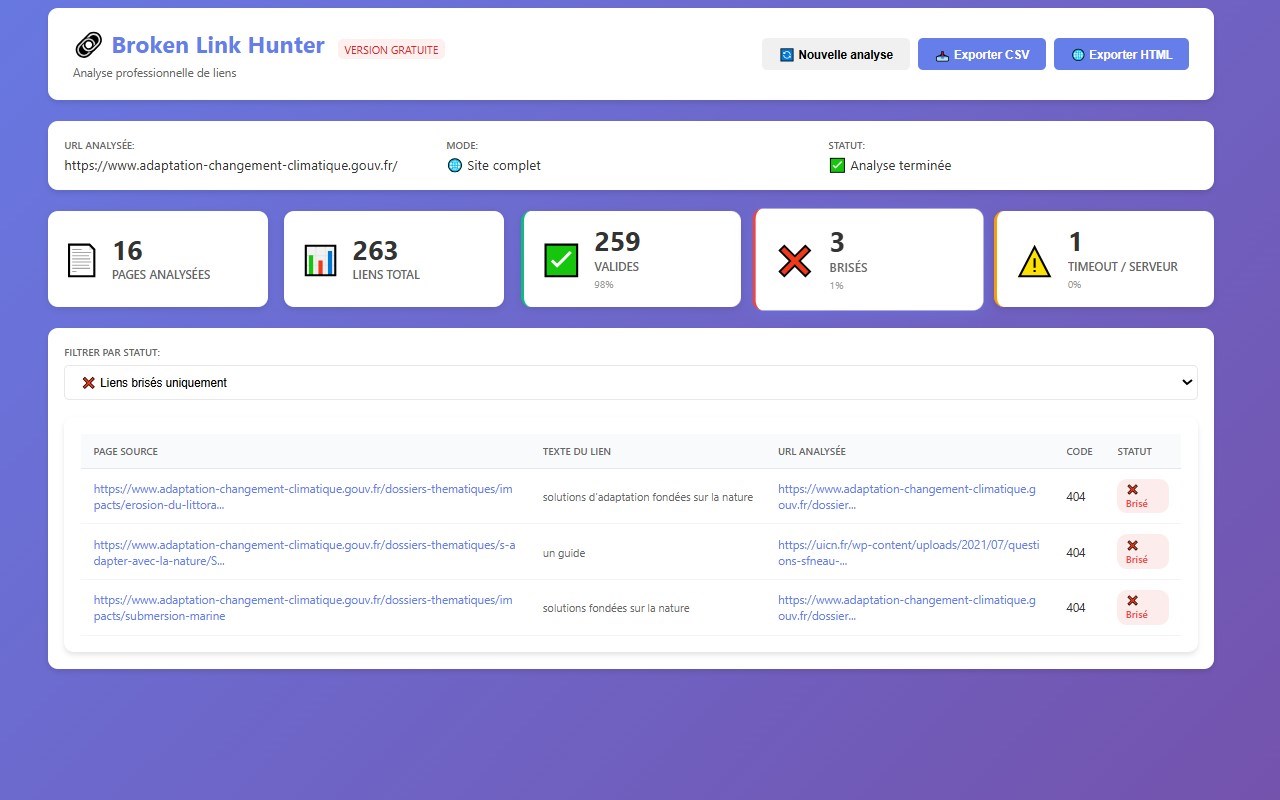Click the URL Analysée column header
1280x800 pixels.
pyautogui.click(x=812, y=452)
